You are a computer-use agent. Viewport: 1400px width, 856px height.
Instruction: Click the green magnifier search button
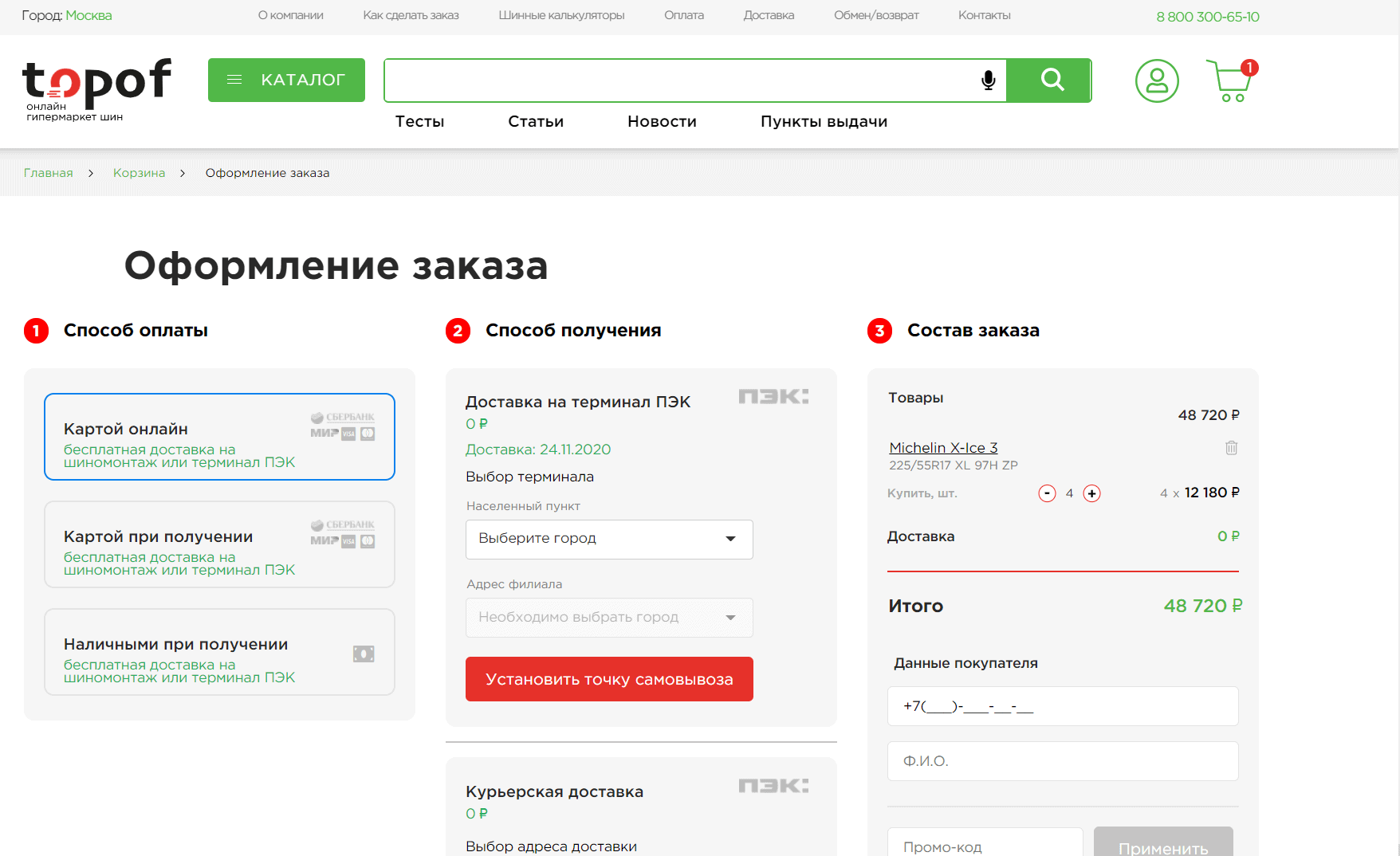[1049, 80]
